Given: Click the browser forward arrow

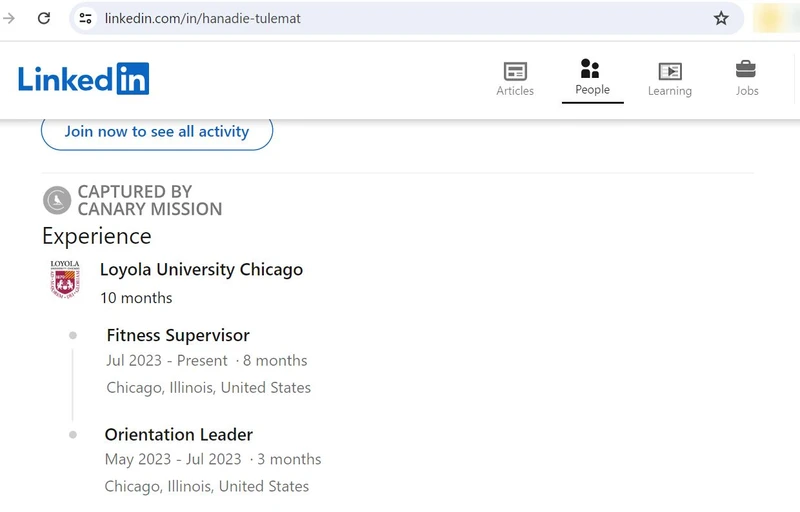Looking at the screenshot, I should tap(9, 18).
